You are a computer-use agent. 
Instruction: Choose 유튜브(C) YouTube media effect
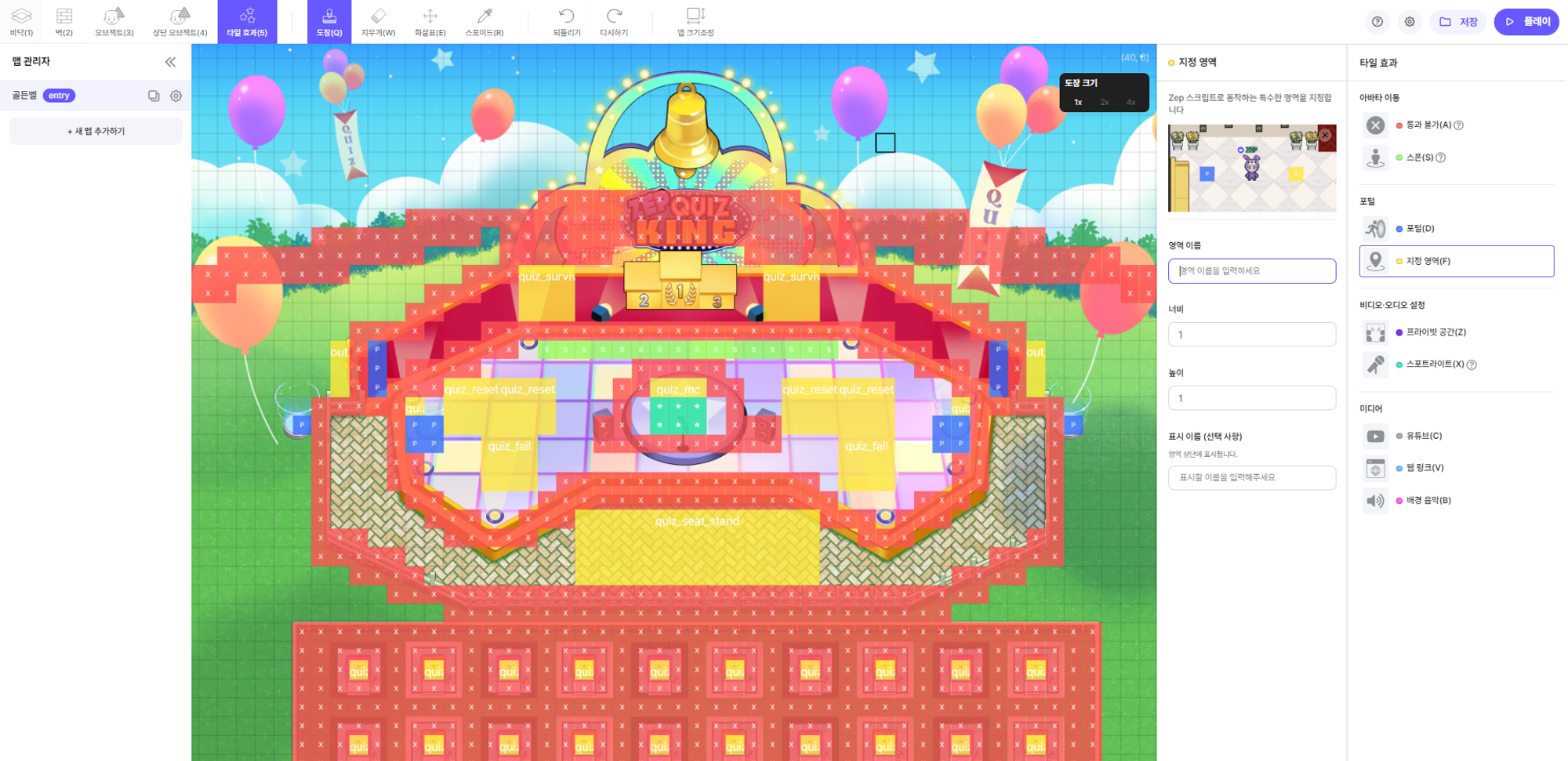pyautogui.click(x=1457, y=436)
